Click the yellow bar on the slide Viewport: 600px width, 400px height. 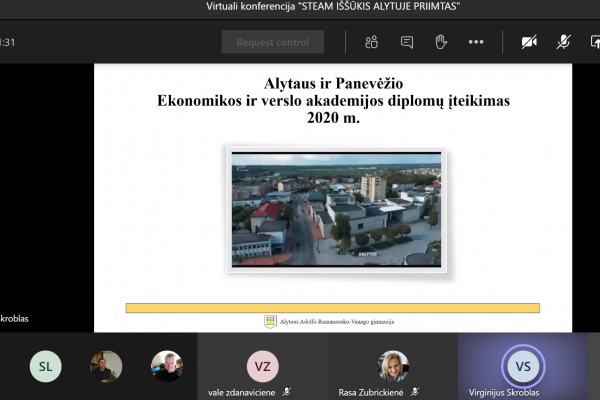pyautogui.click(x=333, y=308)
